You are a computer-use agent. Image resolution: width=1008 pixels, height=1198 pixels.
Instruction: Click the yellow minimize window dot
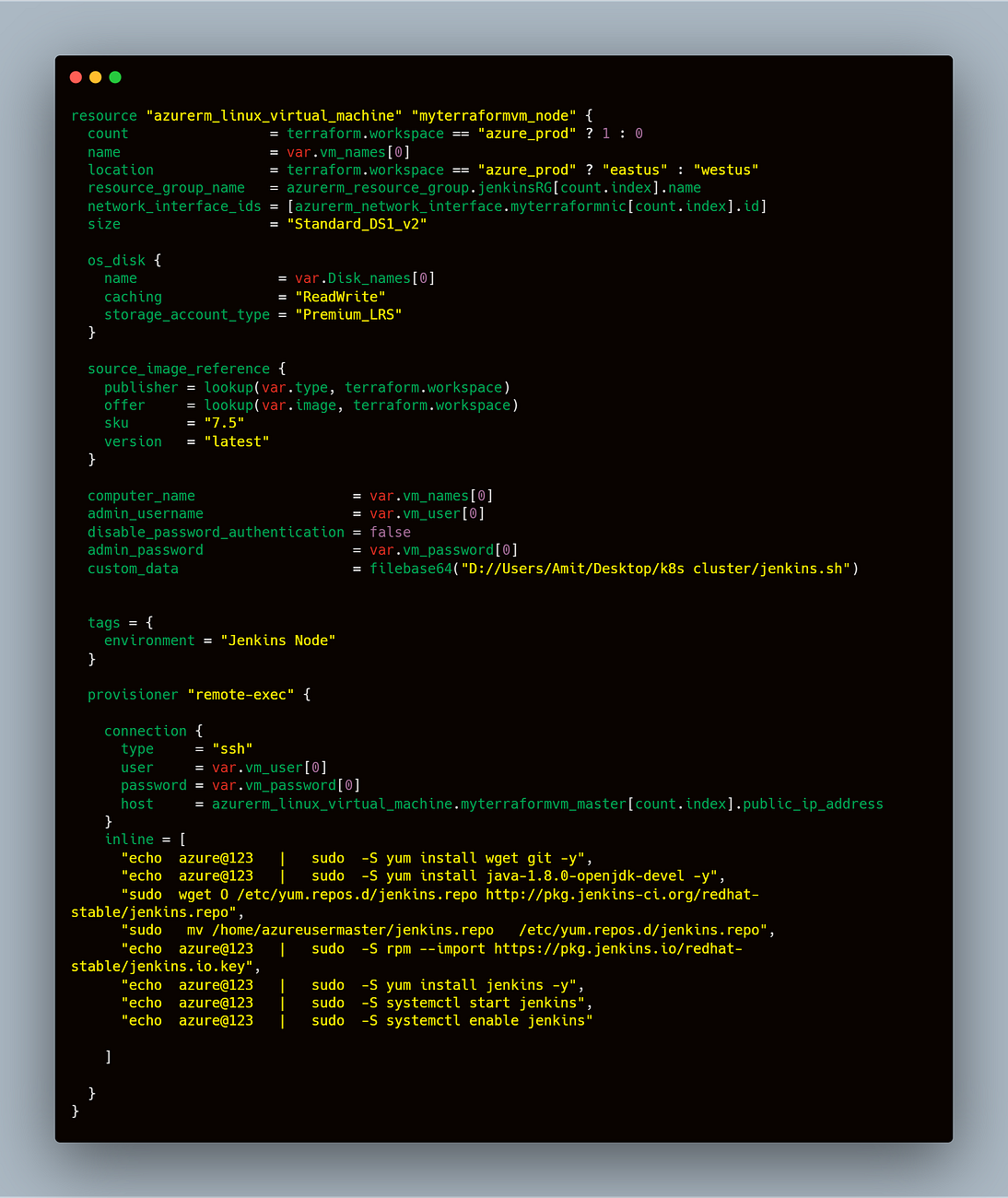click(96, 77)
